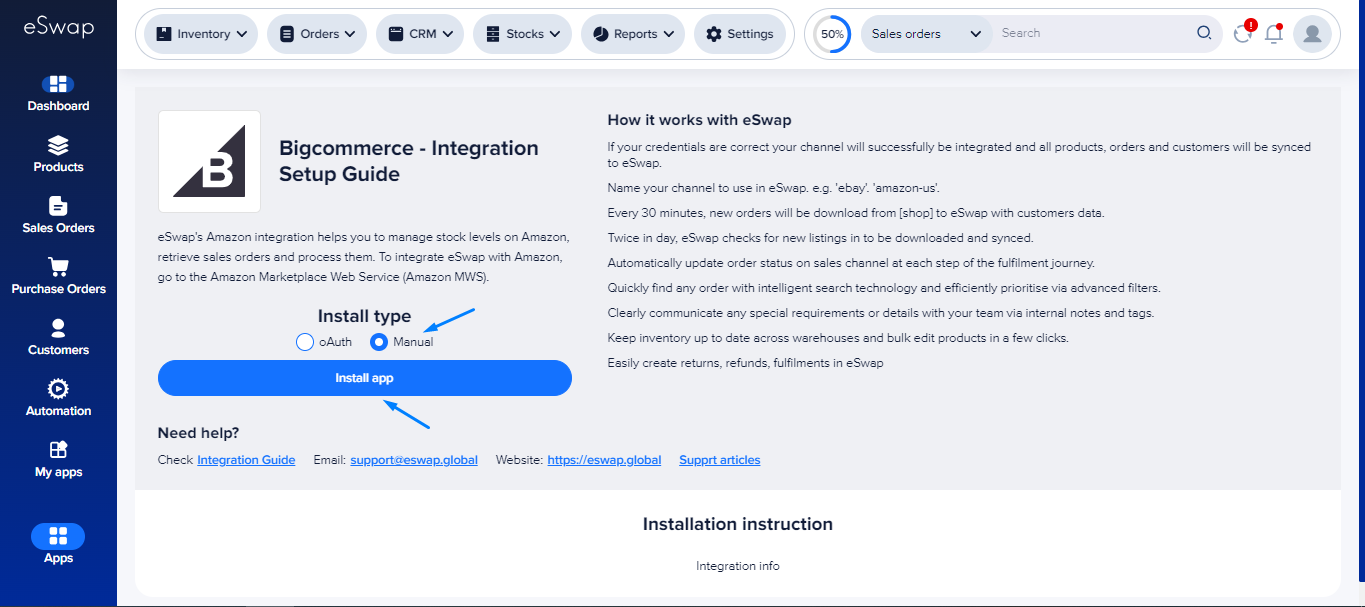Open the Settings menu item
This screenshot has width=1365, height=607.
(739, 34)
